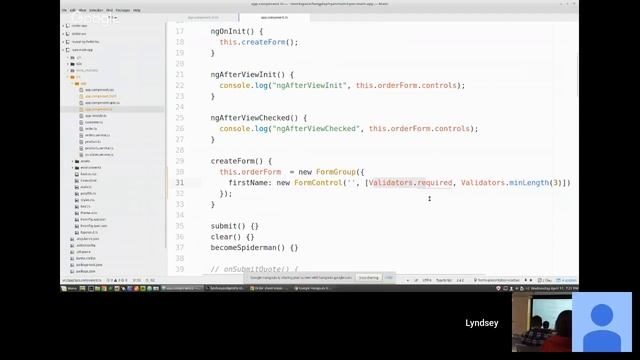Open the Help menu
This screenshot has height=360, width=640.
137,10
